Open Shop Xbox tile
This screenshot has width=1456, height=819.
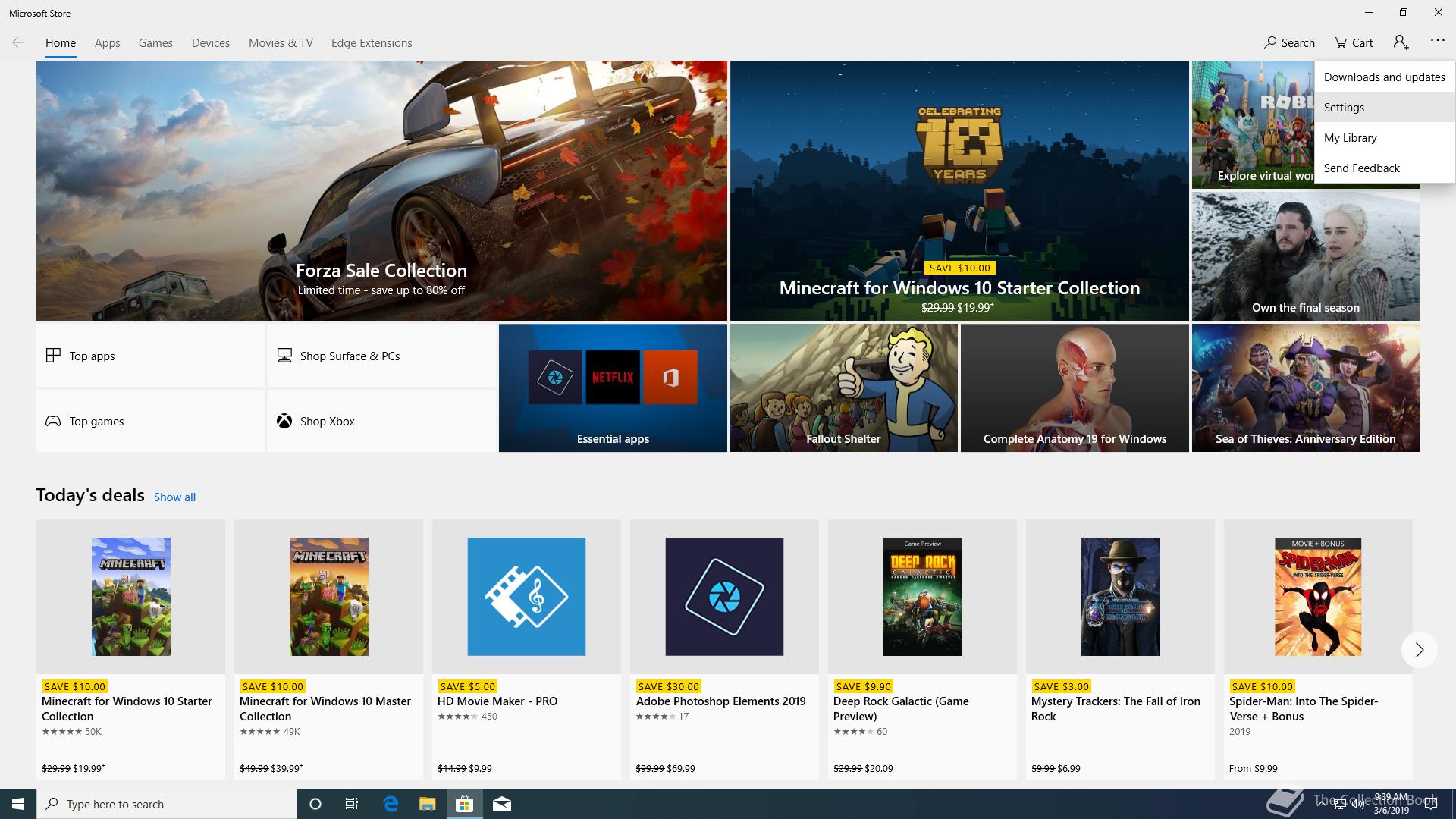point(381,421)
